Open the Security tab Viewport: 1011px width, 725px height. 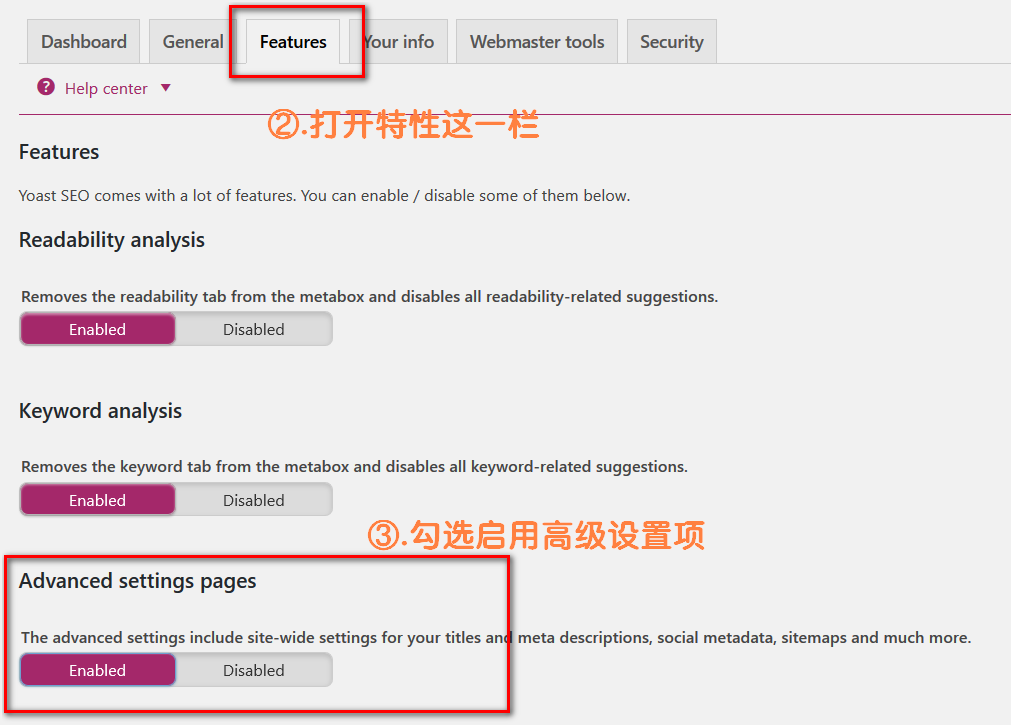tap(672, 42)
